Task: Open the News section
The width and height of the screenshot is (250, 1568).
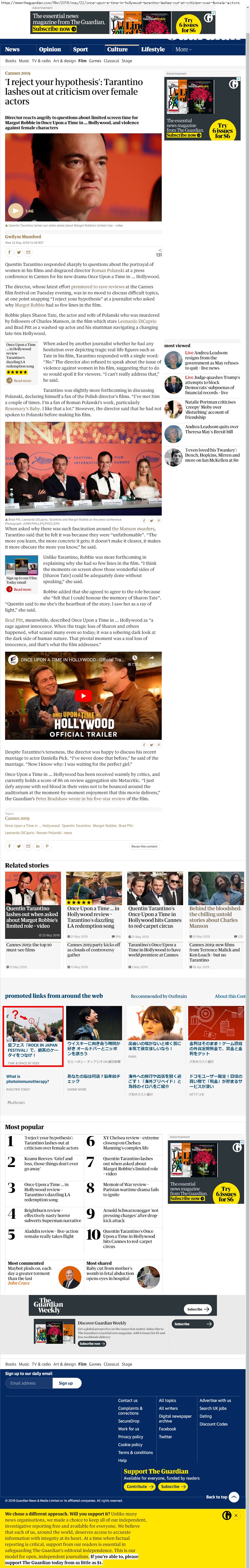Action: click(12, 49)
